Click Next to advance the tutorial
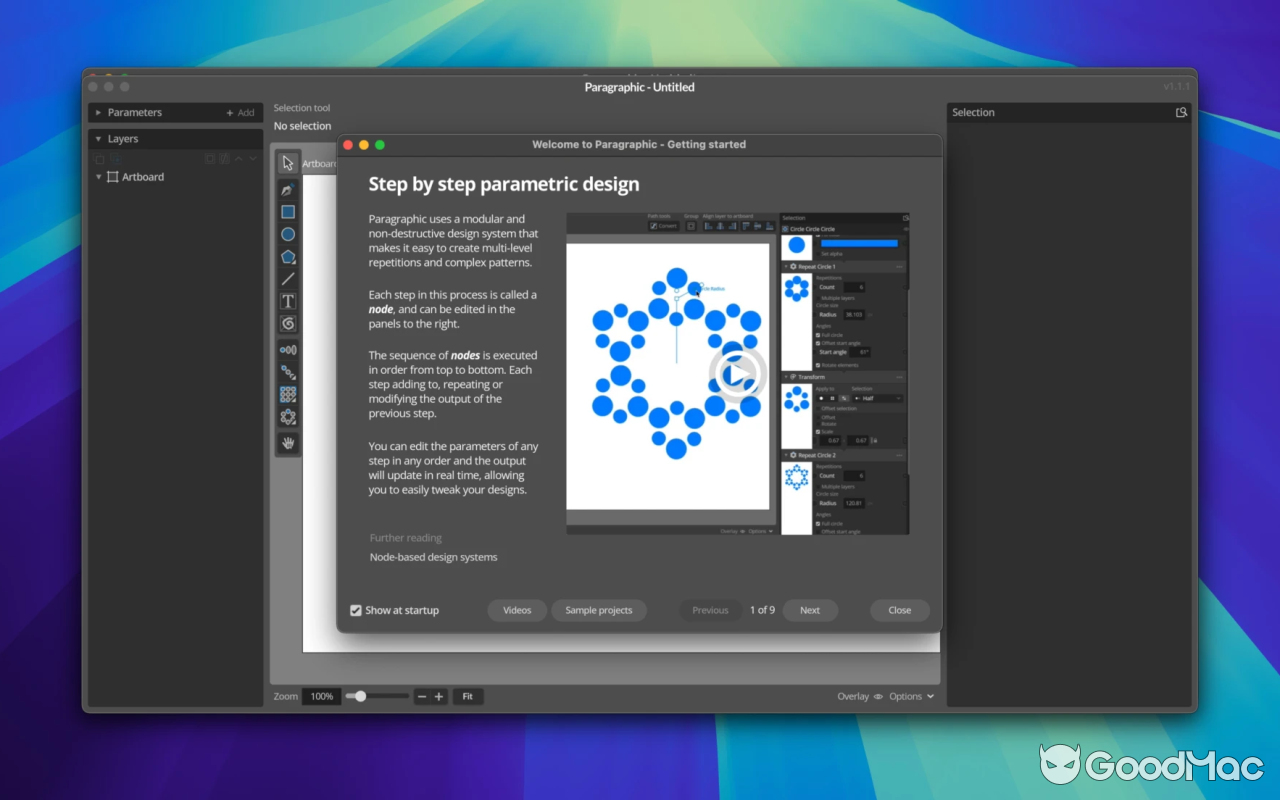Viewport: 1280px width, 800px height. click(810, 610)
